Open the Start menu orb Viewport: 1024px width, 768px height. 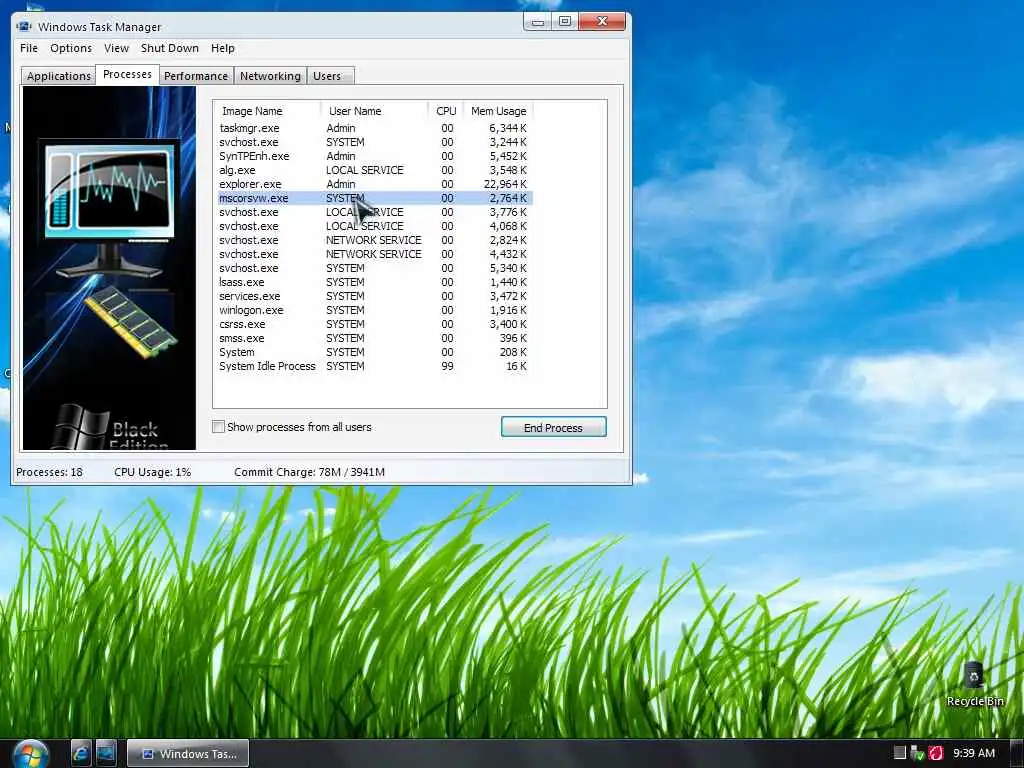click(31, 754)
